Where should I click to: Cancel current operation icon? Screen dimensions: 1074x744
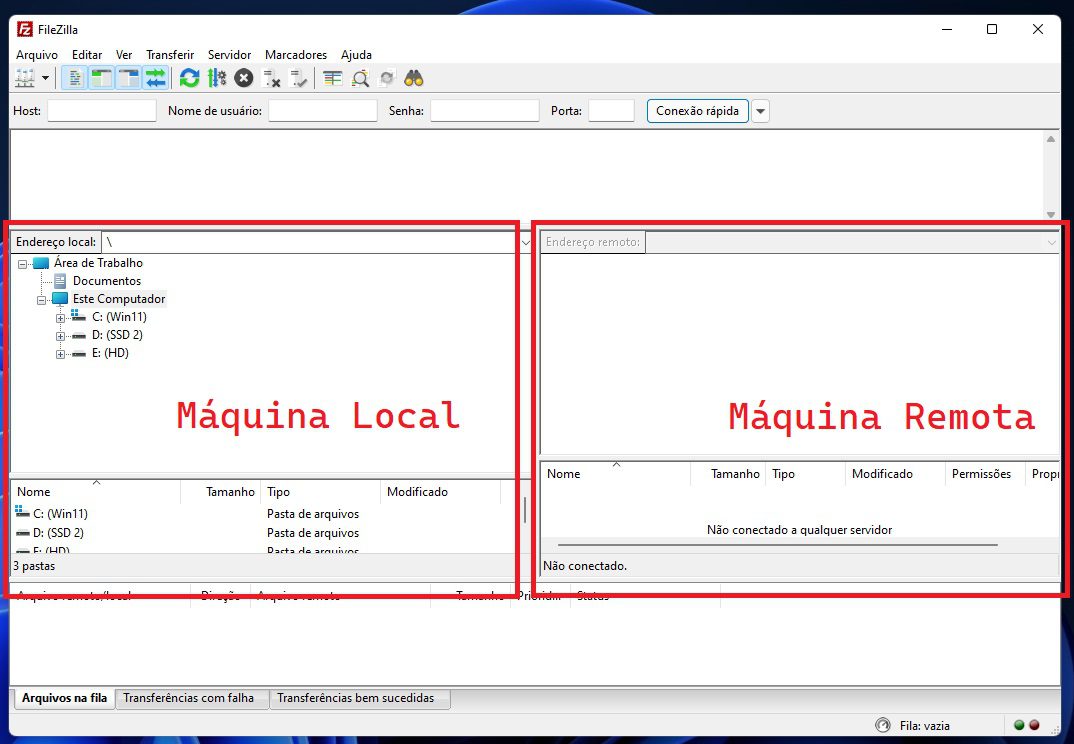(x=243, y=79)
